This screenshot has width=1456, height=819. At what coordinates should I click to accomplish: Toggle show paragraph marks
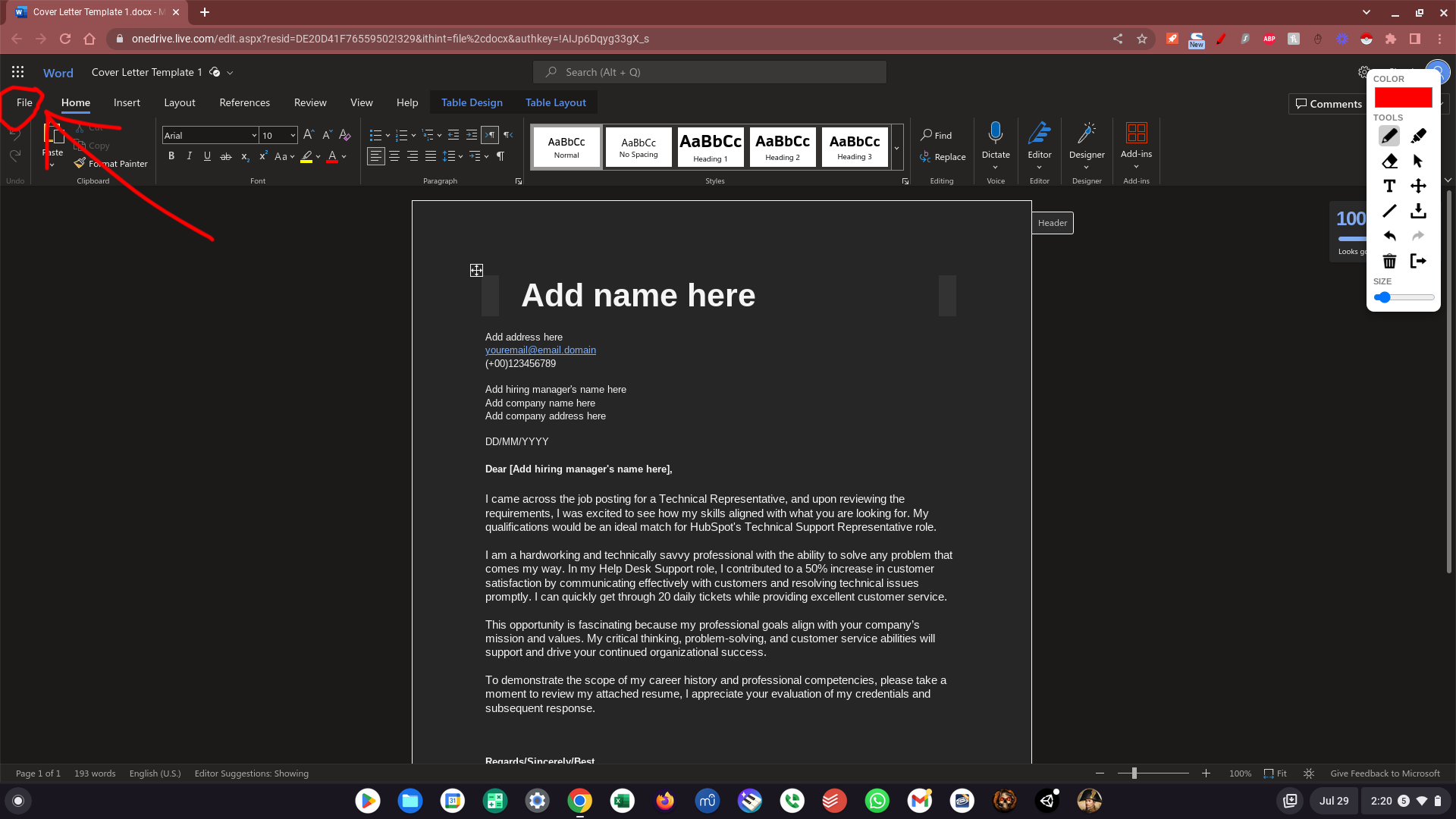(500, 156)
